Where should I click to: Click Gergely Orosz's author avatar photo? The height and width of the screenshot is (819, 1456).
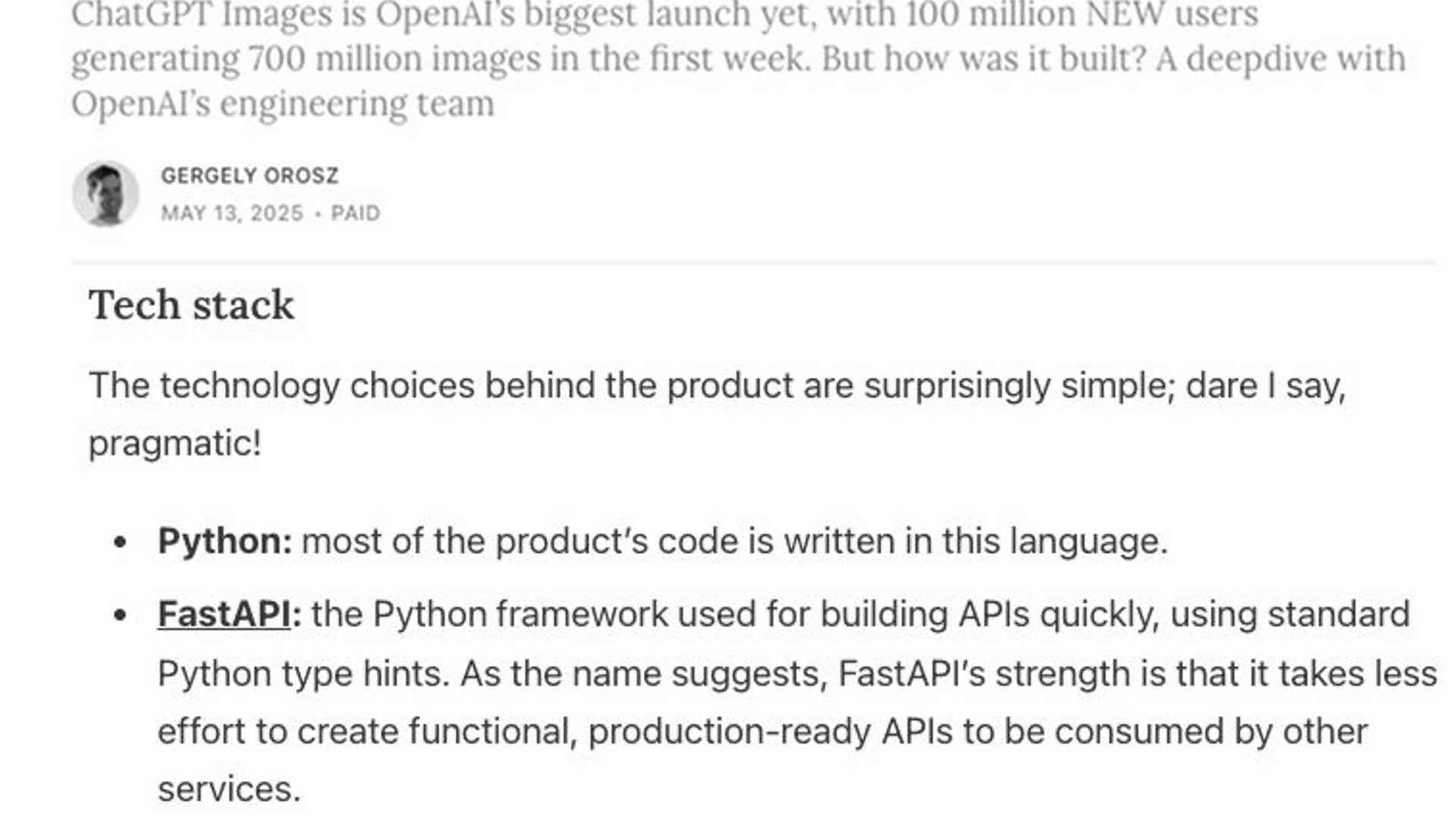pyautogui.click(x=105, y=193)
